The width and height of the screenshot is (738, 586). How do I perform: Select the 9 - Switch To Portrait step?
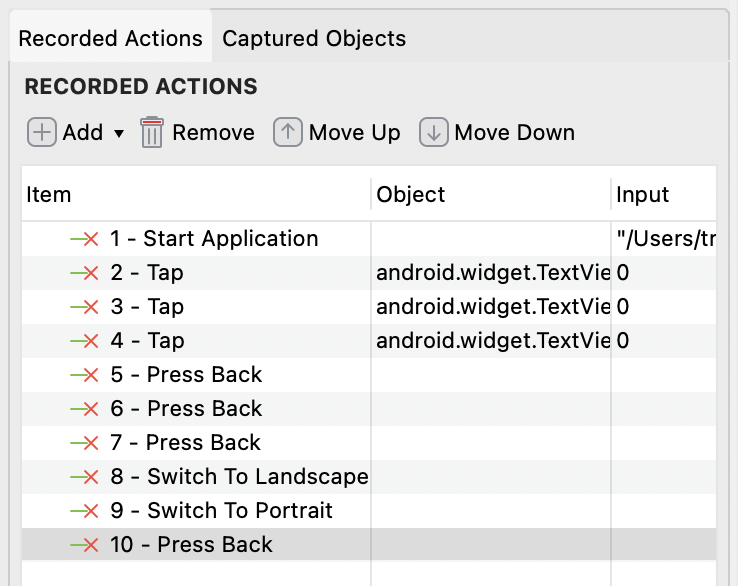[239, 511]
